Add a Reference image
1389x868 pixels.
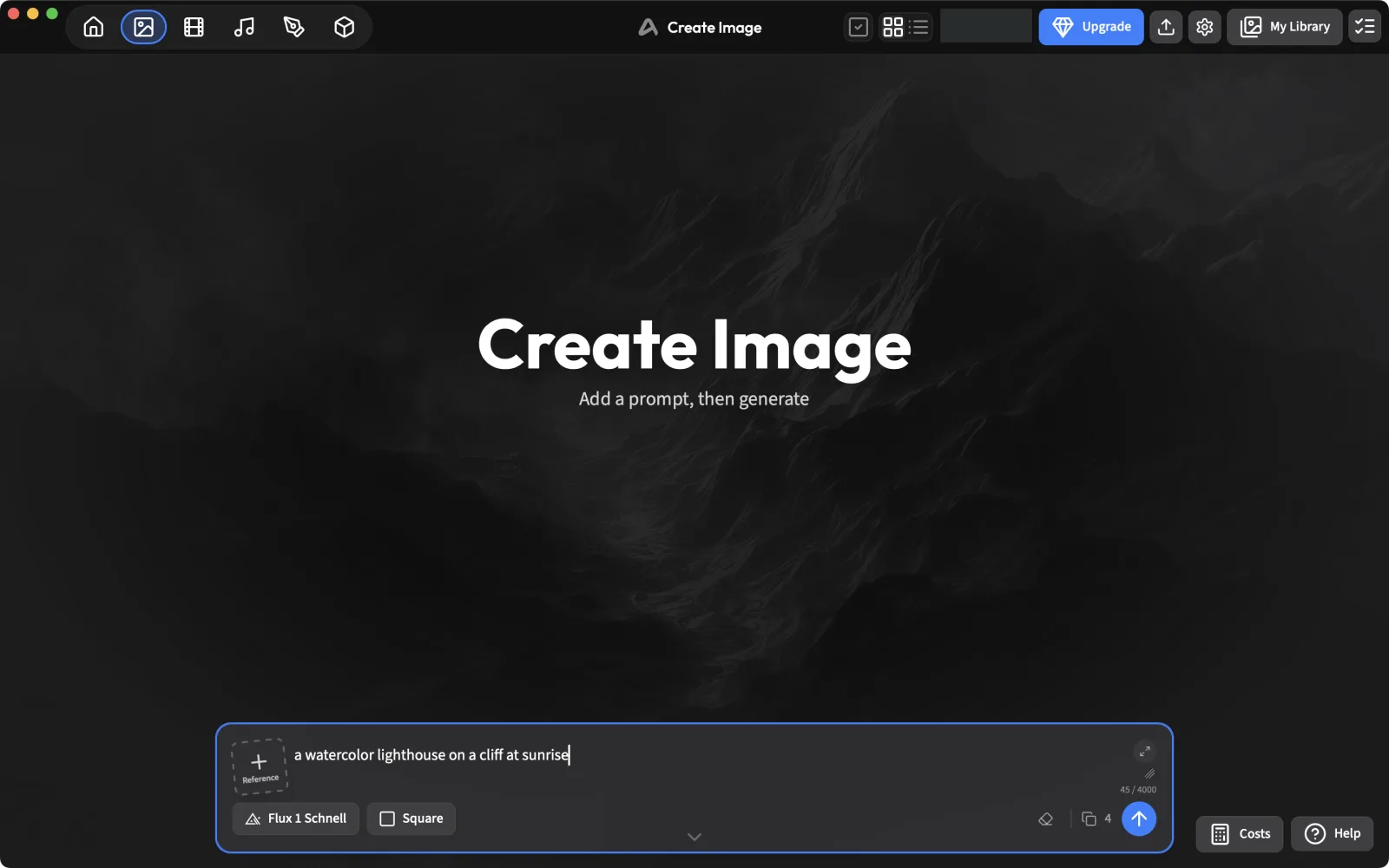click(x=260, y=766)
